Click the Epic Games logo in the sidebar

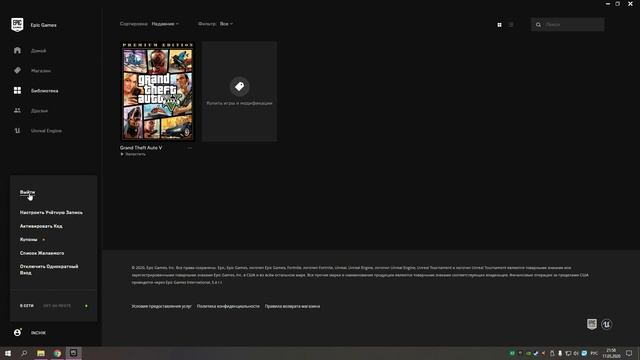coord(17,25)
